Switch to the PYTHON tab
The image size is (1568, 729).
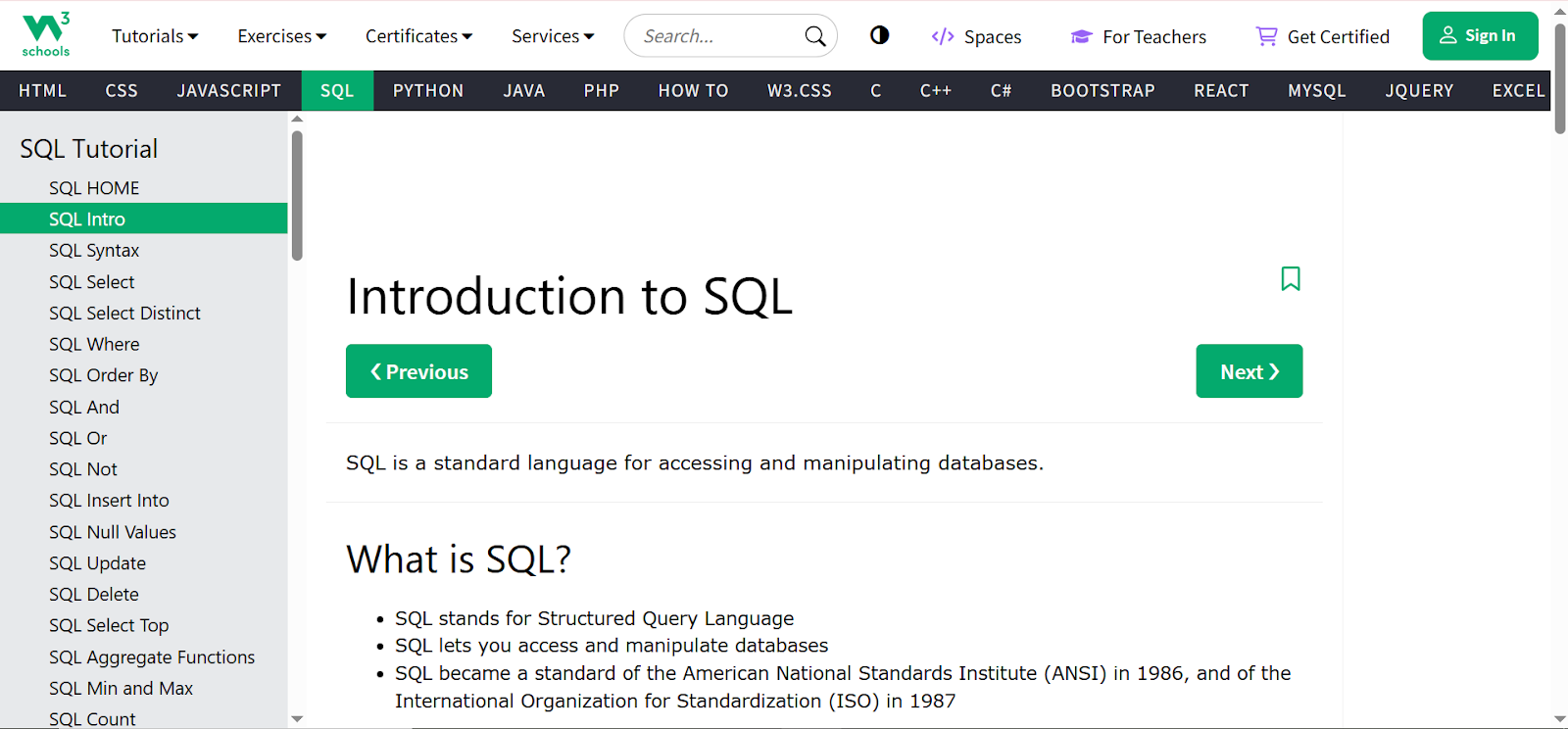tap(427, 90)
